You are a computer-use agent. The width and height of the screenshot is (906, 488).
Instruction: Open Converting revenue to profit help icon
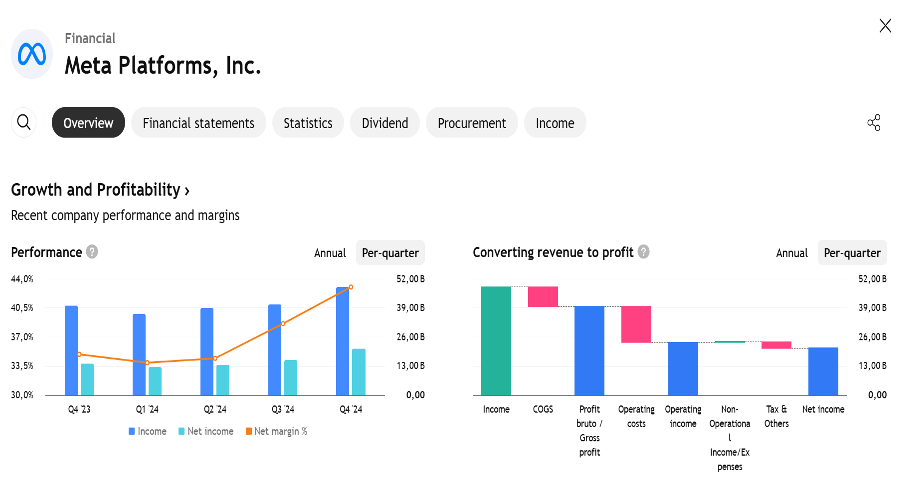pos(643,252)
